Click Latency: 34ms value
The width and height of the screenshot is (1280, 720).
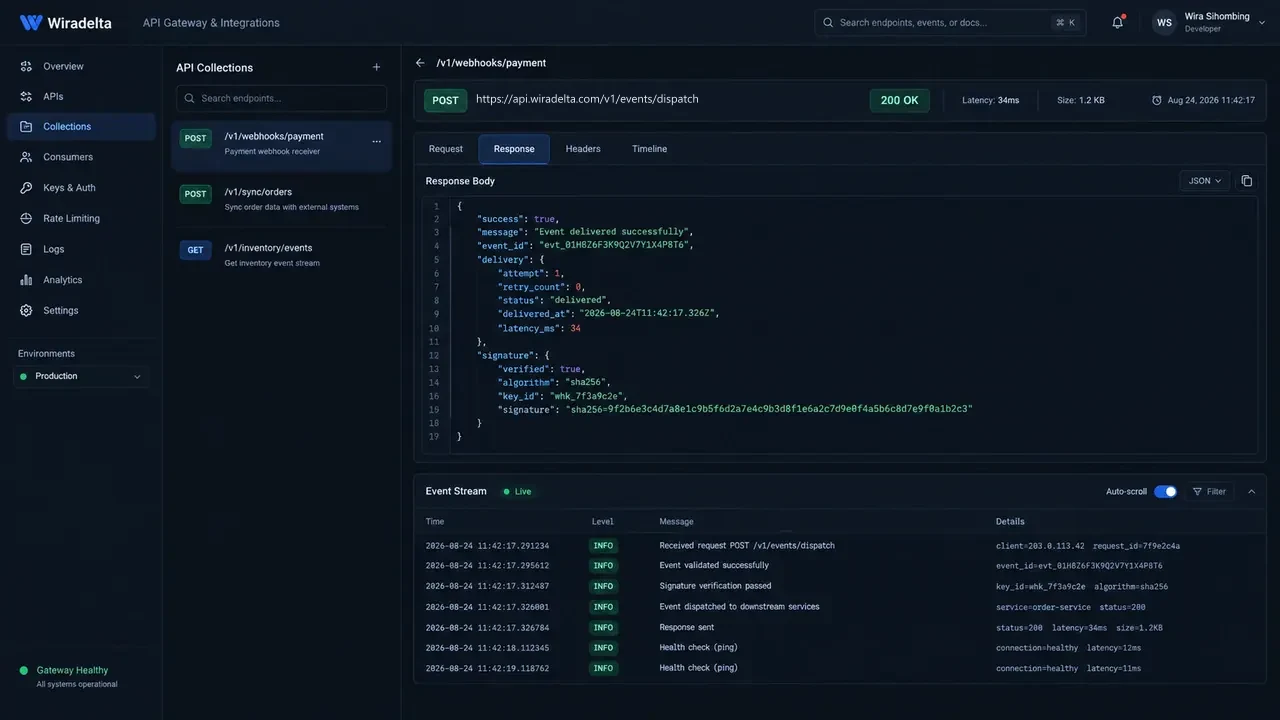pos(991,100)
